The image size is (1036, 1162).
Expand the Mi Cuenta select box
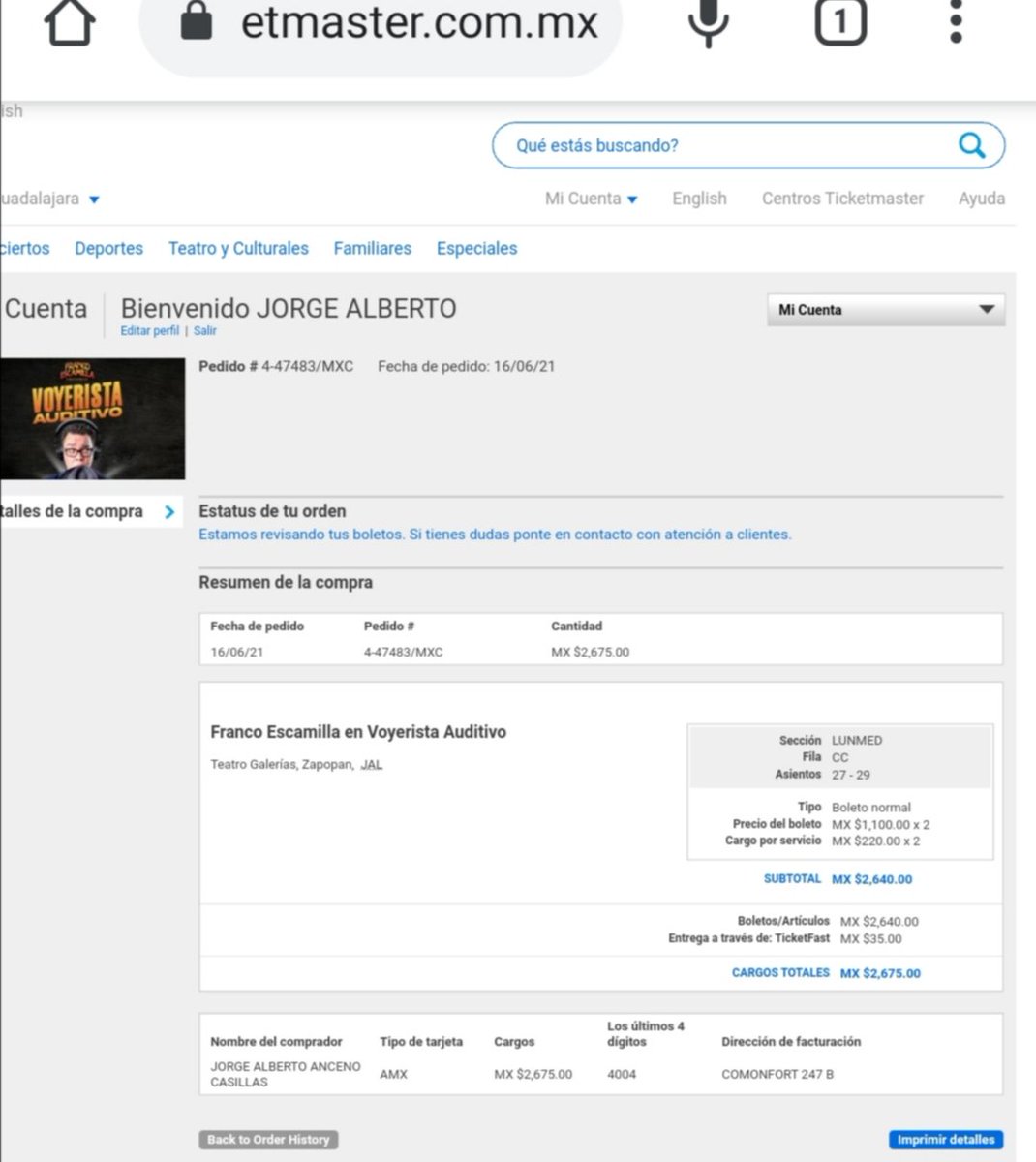click(886, 310)
